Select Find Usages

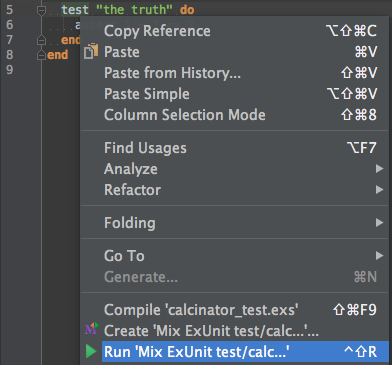coord(235,148)
